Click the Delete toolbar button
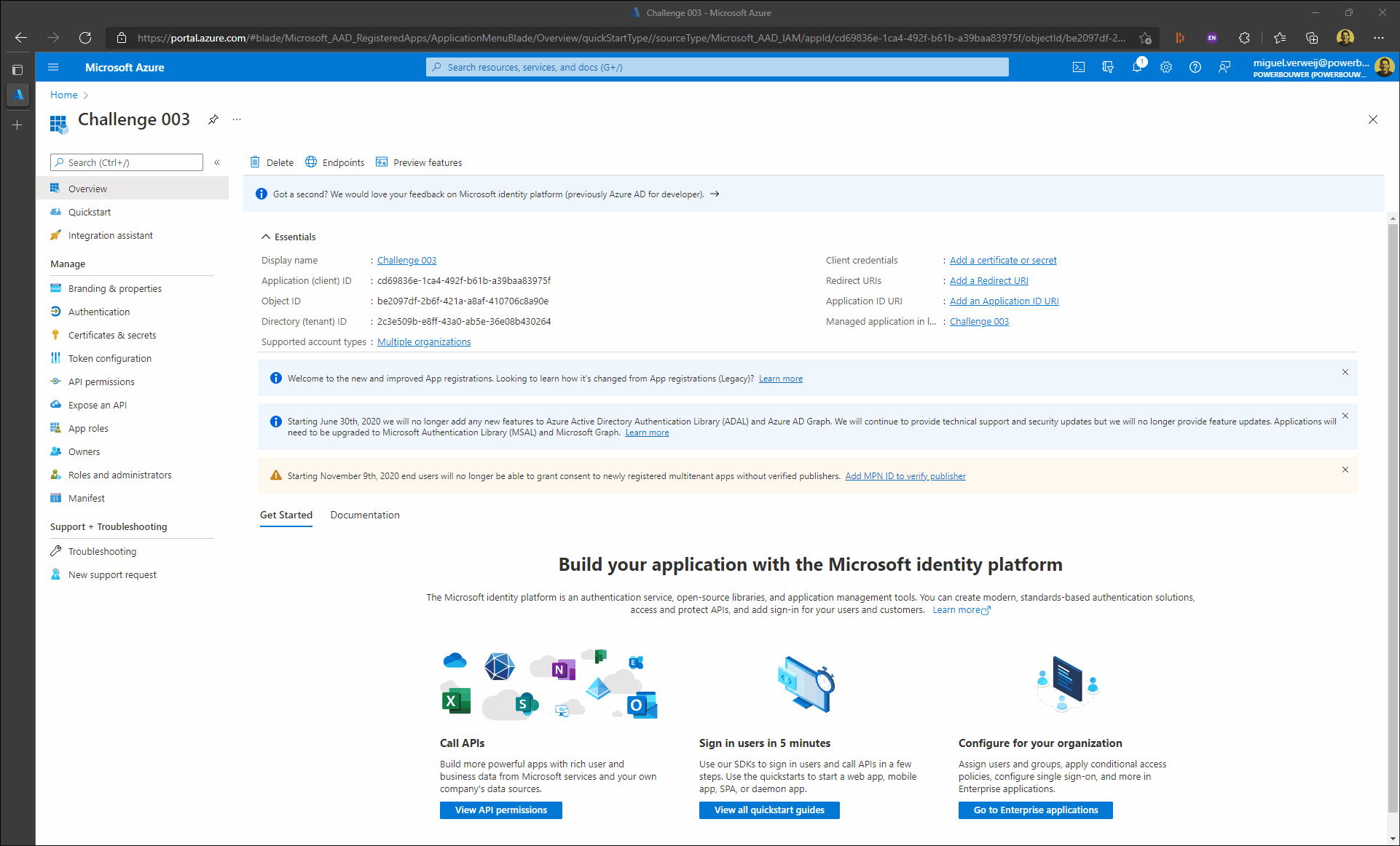Viewport: 1400px width, 846px height. click(272, 162)
